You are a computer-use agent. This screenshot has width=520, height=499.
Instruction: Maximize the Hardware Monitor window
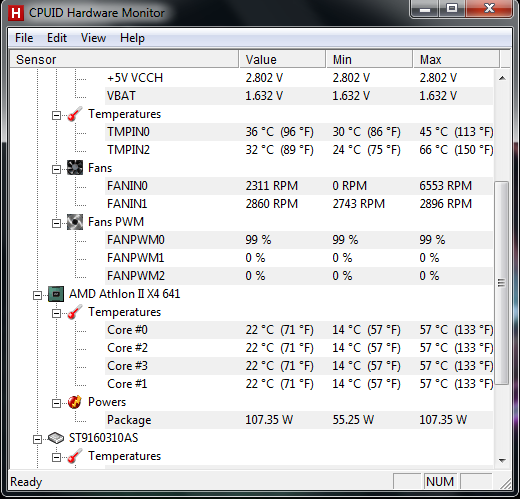pos(452,9)
